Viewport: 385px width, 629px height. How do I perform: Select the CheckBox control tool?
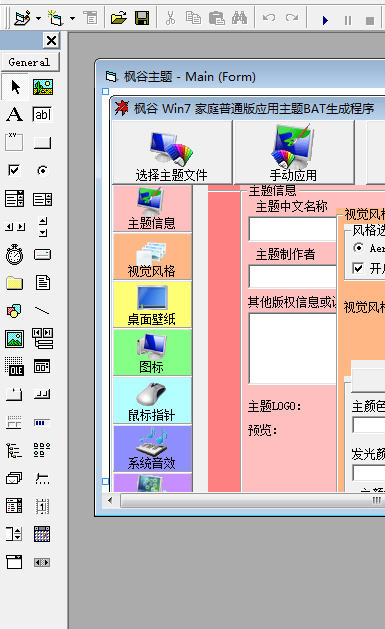[14, 170]
